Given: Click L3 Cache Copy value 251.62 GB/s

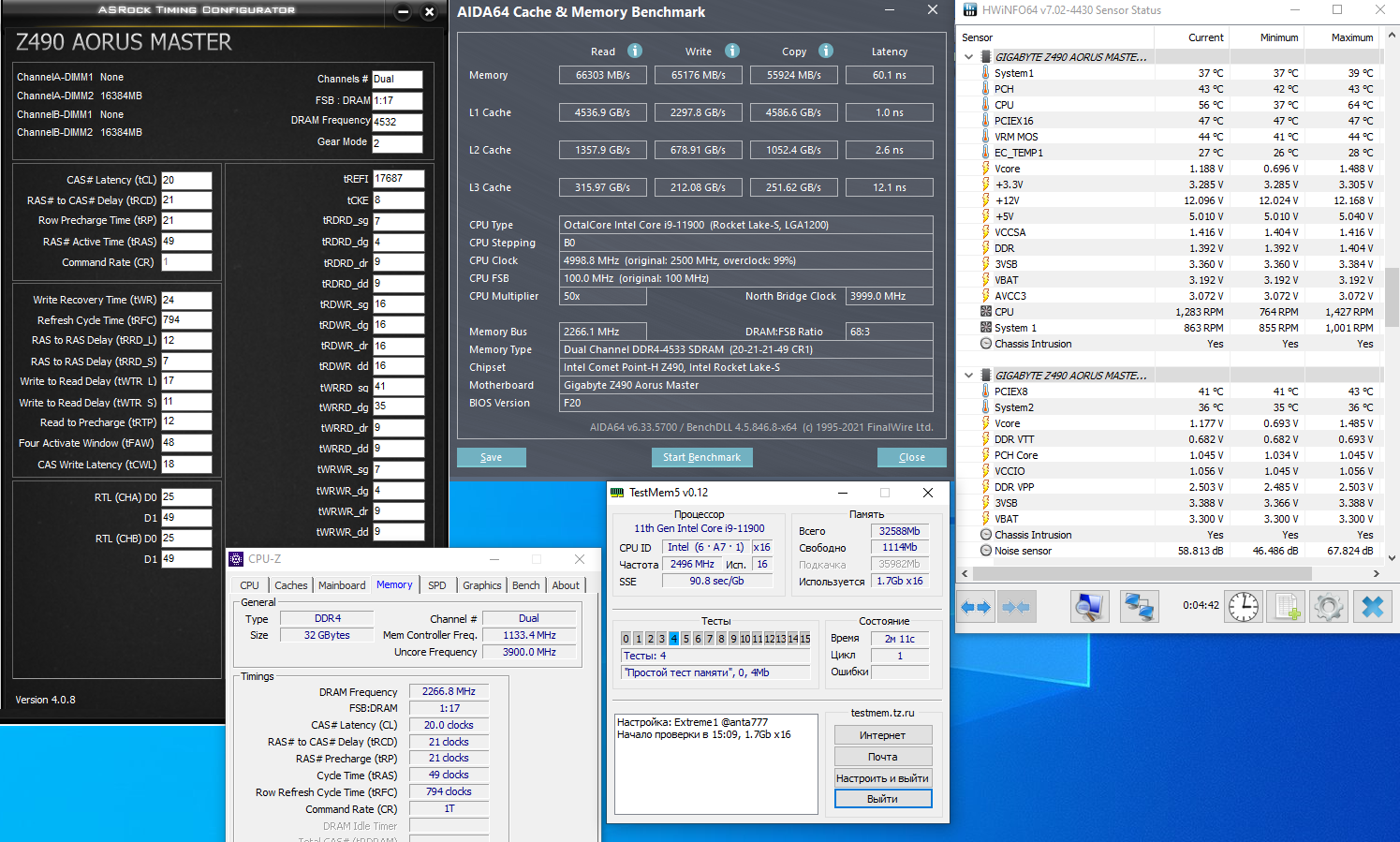Looking at the screenshot, I should click(x=794, y=187).
